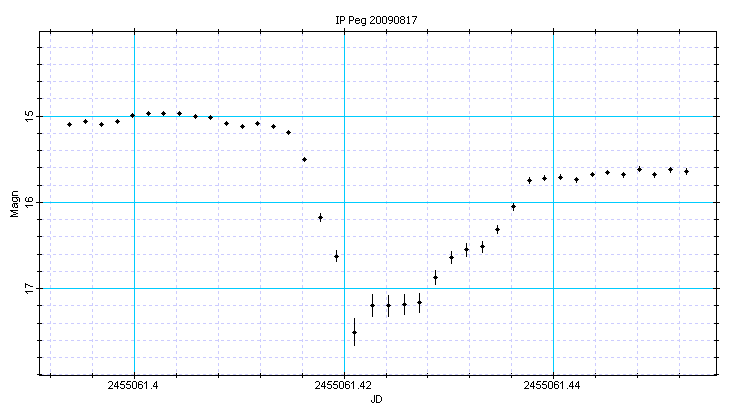Click the JD x-axis label
The height and width of the screenshot is (413, 736).
pyautogui.click(x=376, y=399)
